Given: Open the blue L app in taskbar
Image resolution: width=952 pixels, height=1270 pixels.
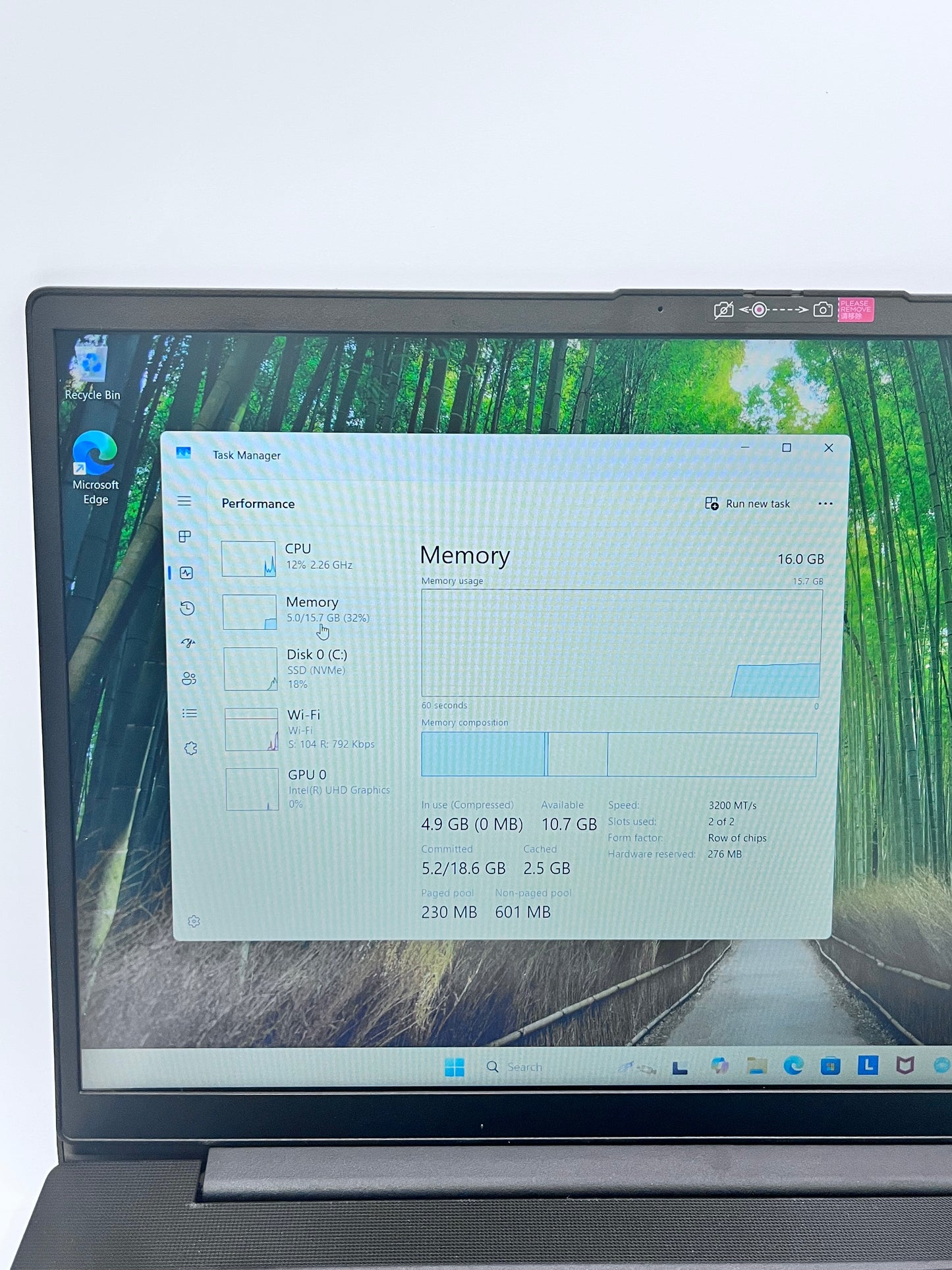Looking at the screenshot, I should click(868, 1064).
